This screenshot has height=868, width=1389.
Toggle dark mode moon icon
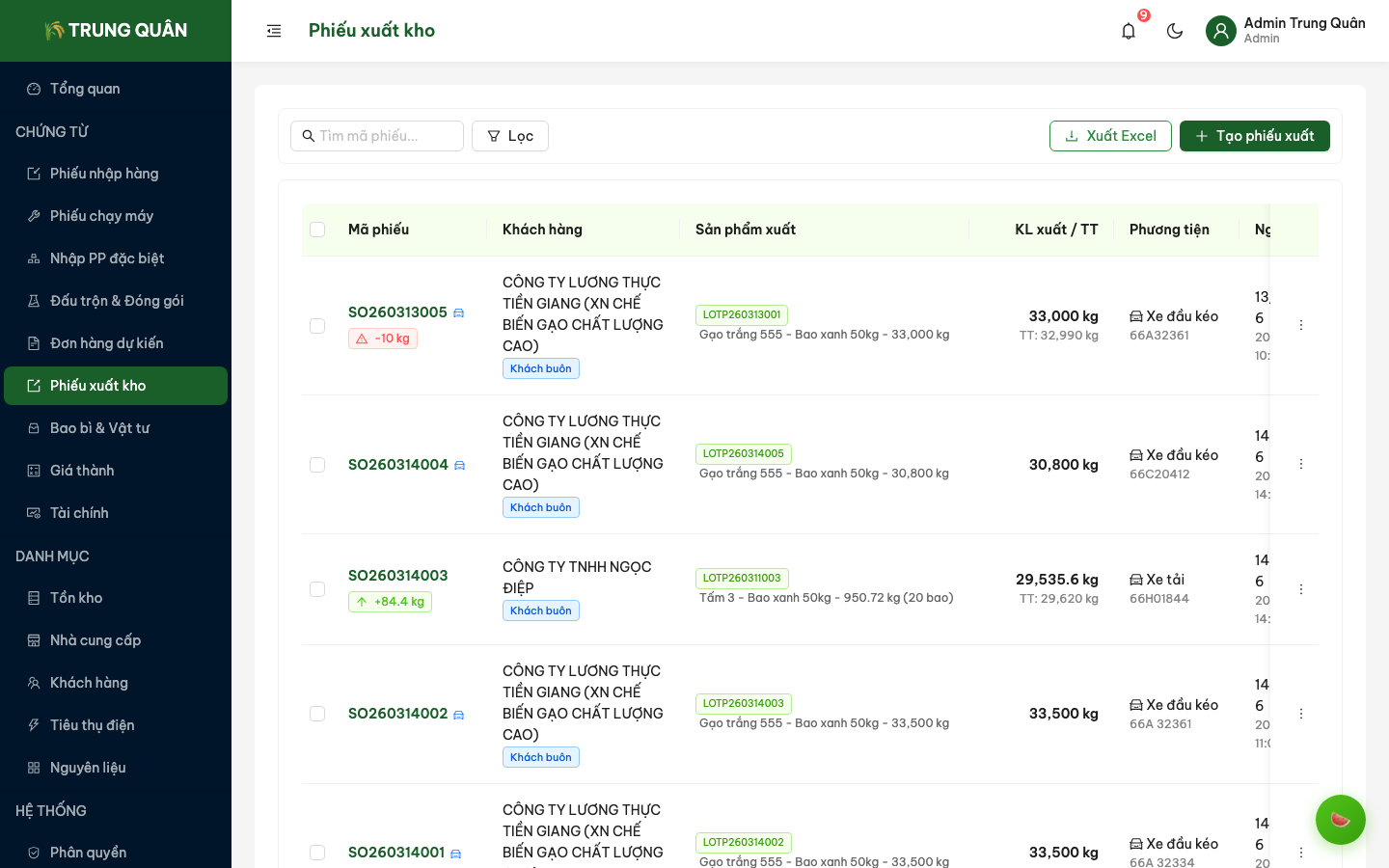point(1175,31)
